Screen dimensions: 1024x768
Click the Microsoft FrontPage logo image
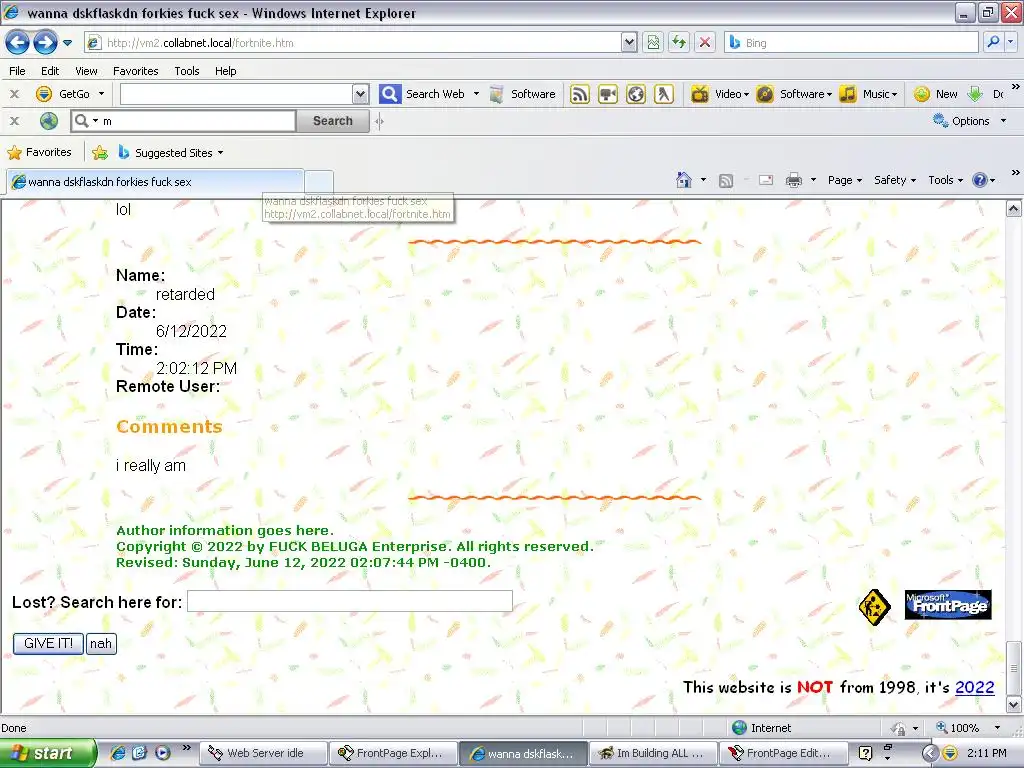tap(948, 605)
